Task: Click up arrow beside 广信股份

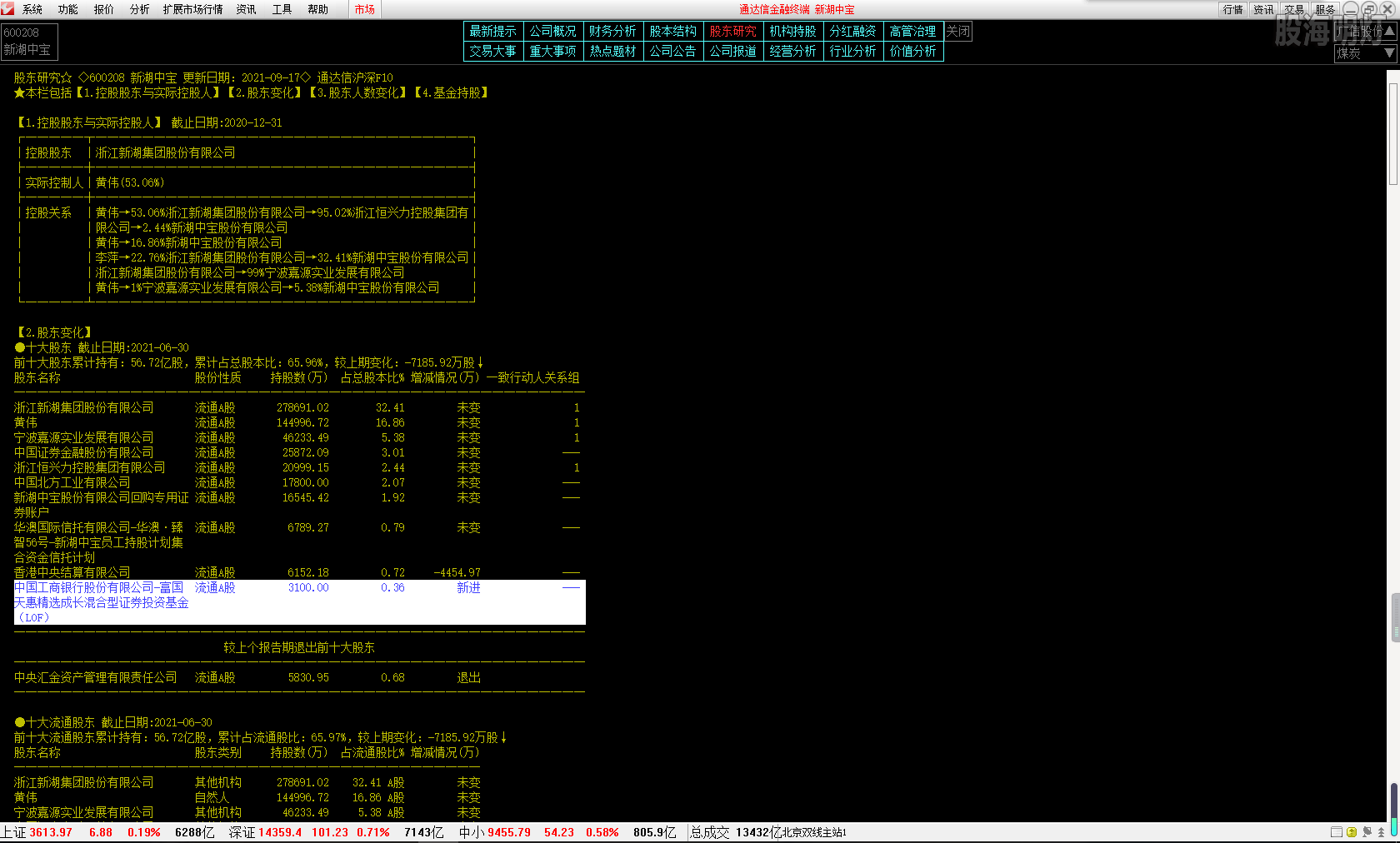Action: [1390, 30]
